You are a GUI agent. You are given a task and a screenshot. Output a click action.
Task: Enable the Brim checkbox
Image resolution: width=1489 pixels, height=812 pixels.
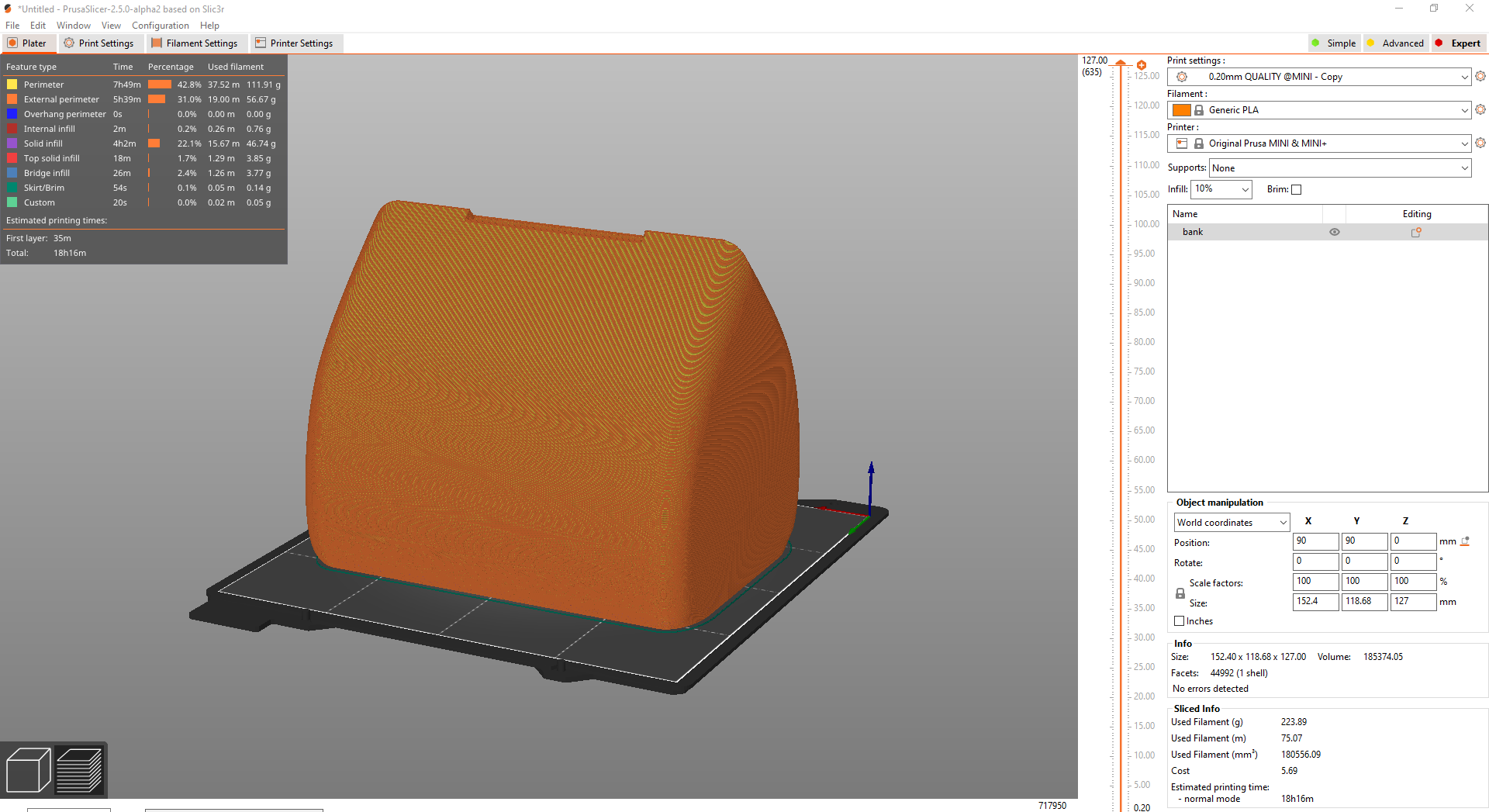point(1297,189)
